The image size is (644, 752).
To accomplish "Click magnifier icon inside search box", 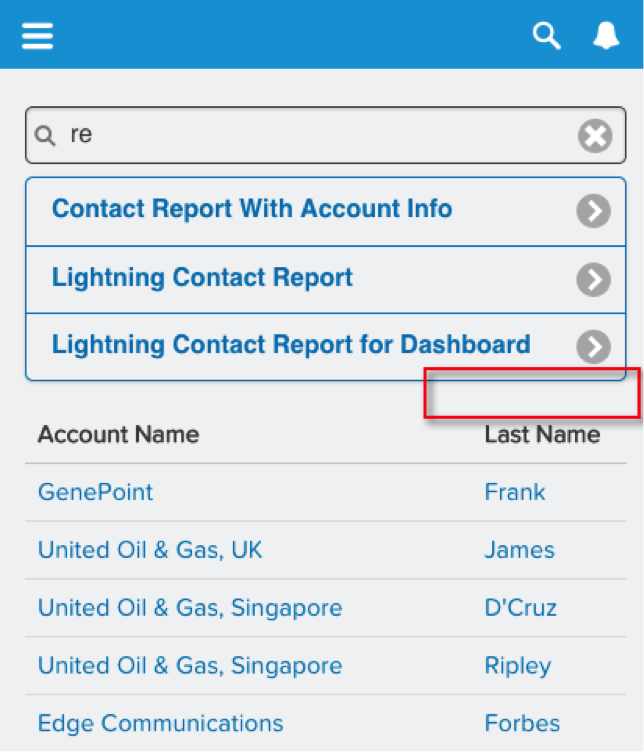I will point(46,136).
